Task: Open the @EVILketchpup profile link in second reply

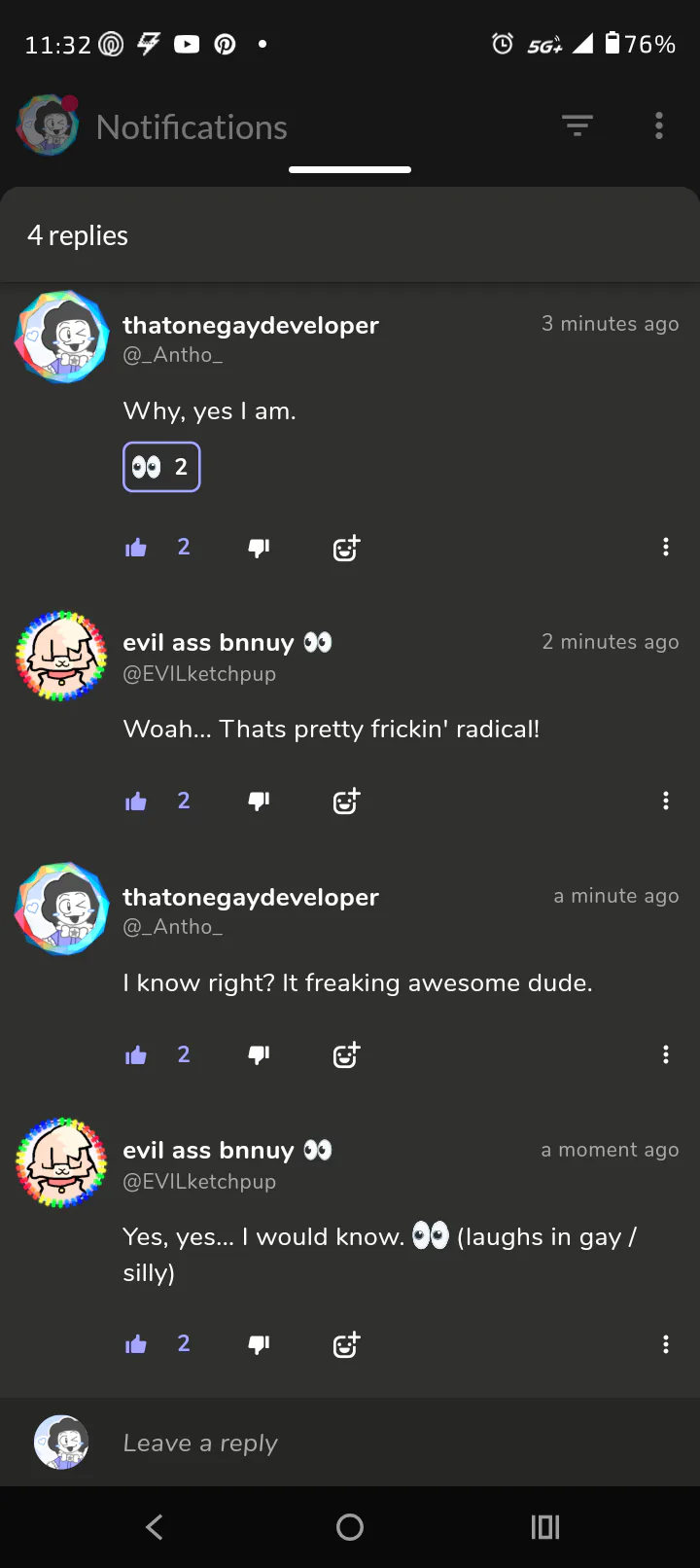Action: 199,673
